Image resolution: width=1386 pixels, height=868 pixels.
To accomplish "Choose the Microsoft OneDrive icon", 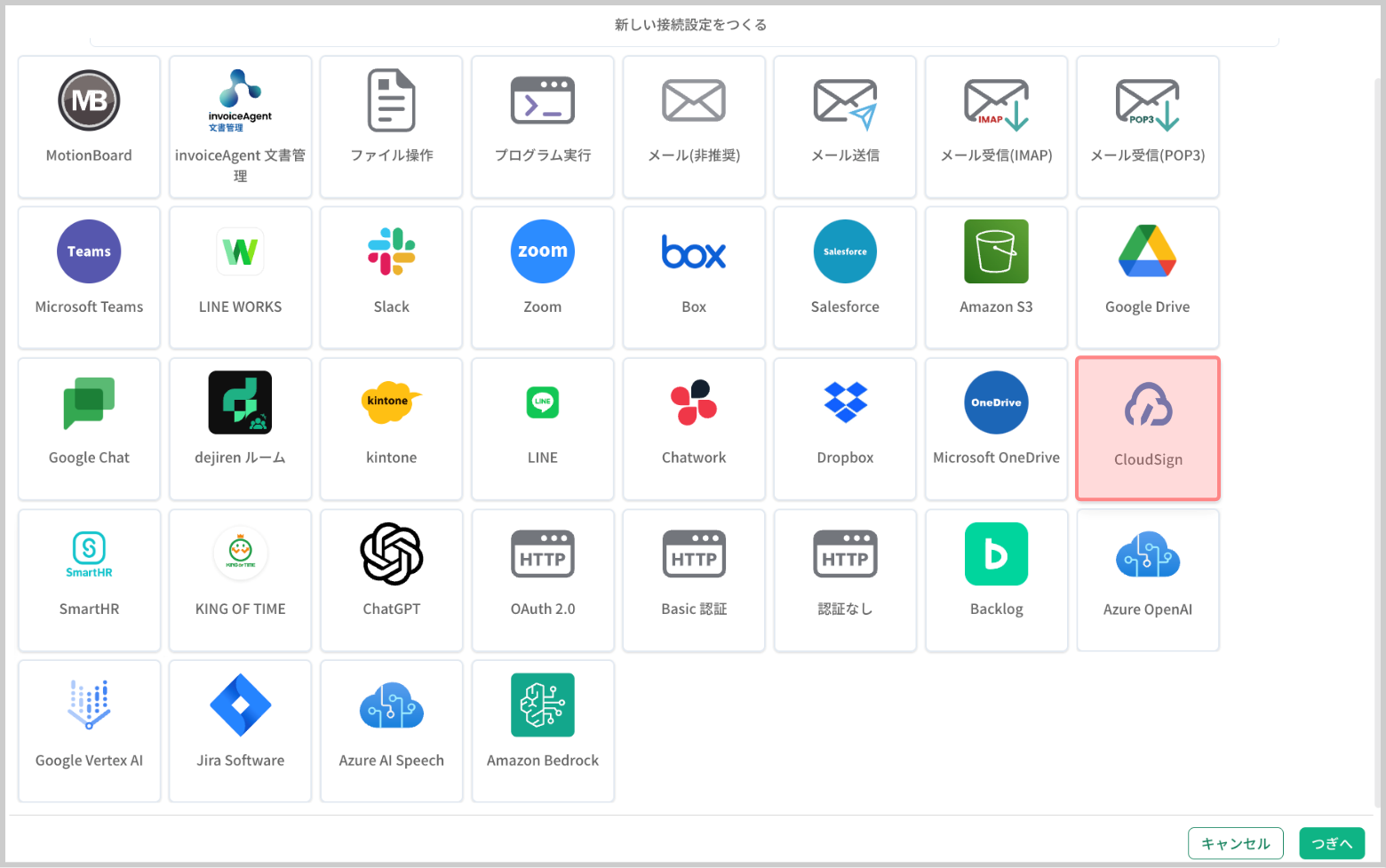I will 997,402.
